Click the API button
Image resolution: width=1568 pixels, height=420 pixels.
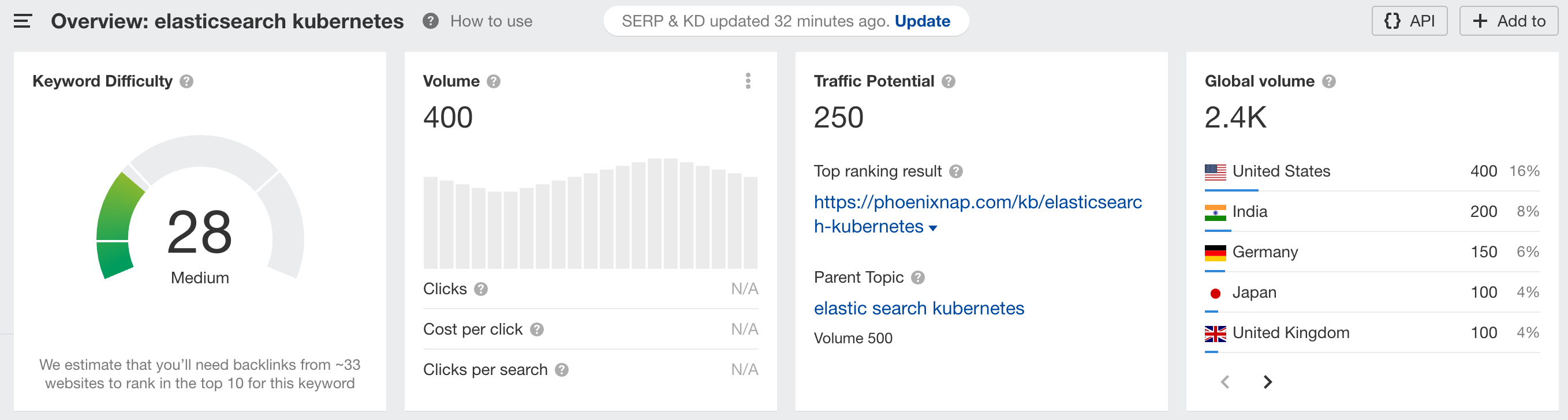(x=1409, y=21)
